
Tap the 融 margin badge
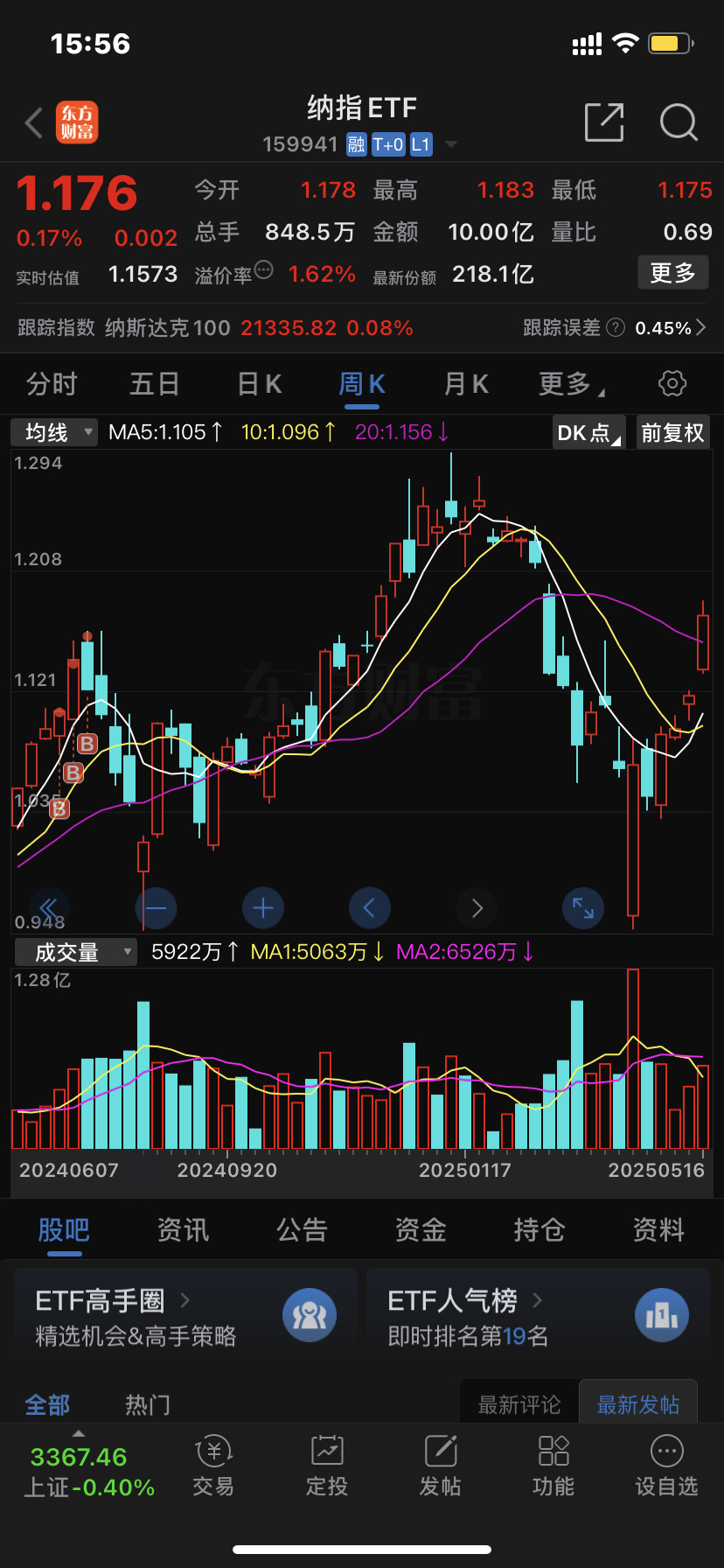(356, 144)
